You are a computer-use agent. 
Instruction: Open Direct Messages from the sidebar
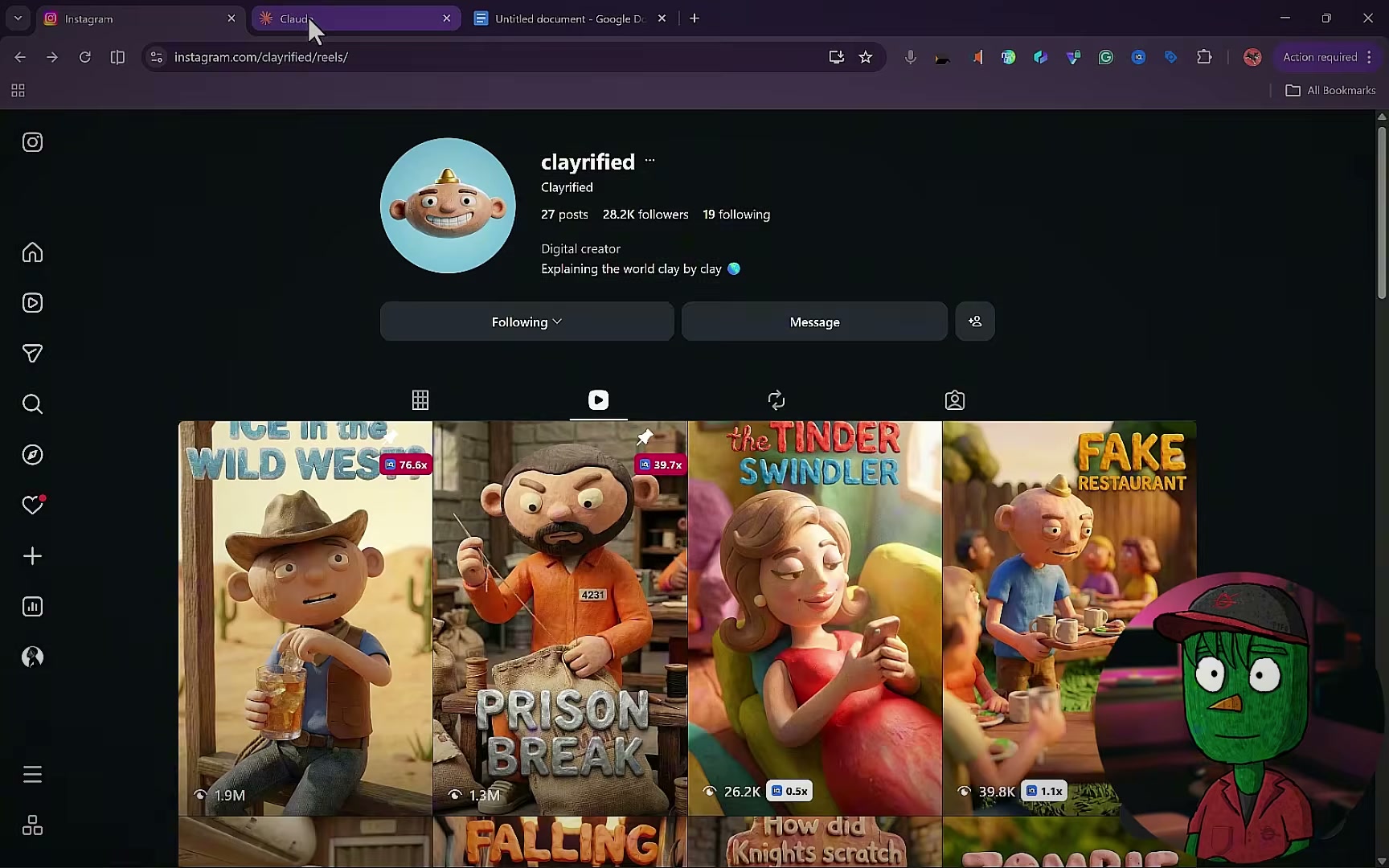[32, 354]
